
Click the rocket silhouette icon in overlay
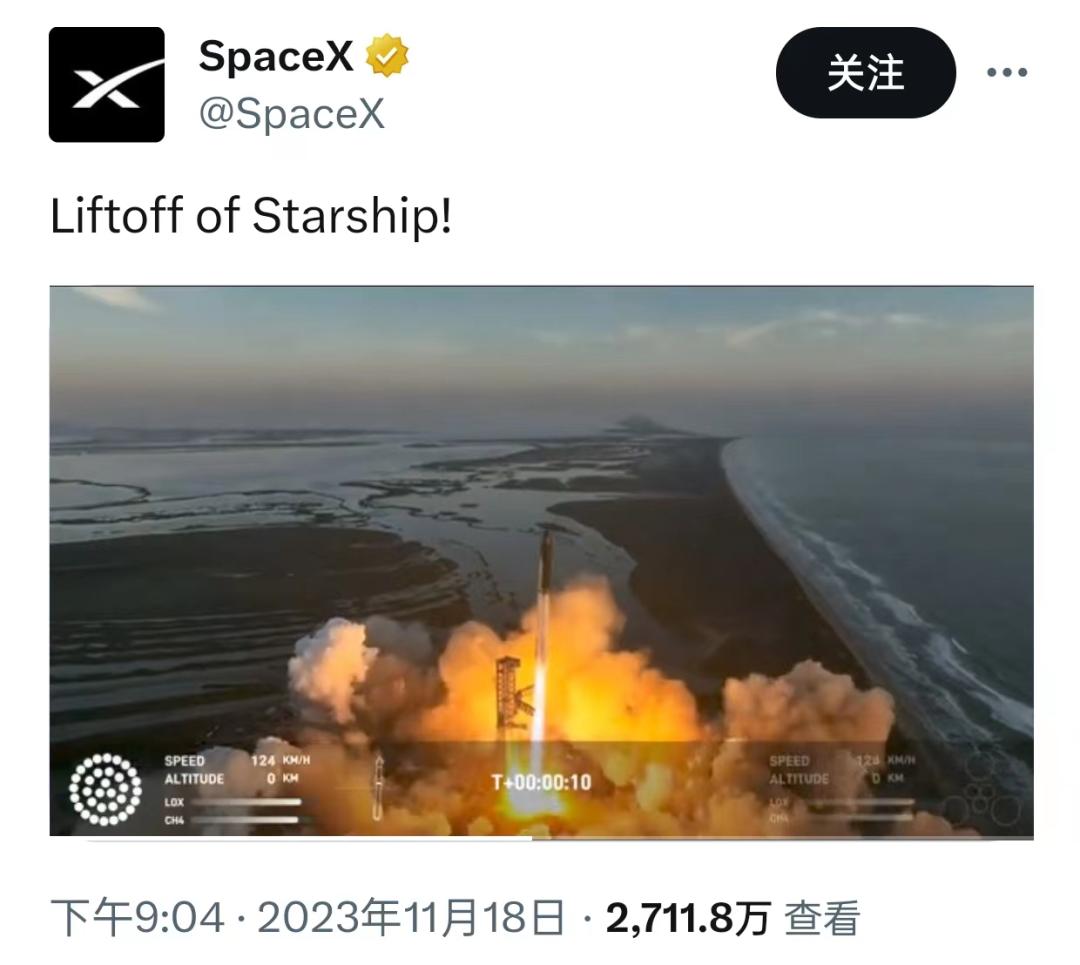click(x=377, y=787)
